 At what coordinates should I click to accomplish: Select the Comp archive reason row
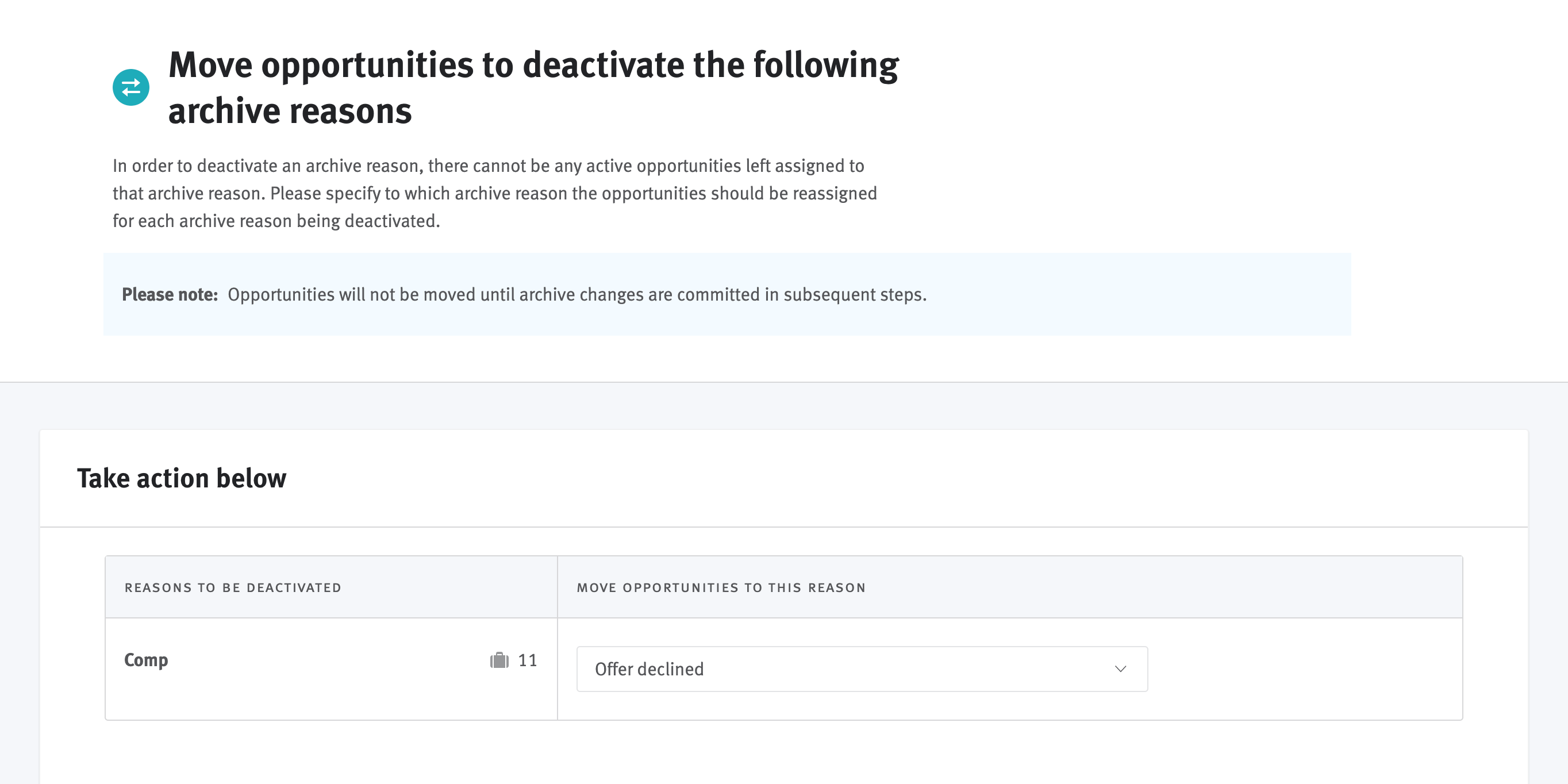(332, 668)
